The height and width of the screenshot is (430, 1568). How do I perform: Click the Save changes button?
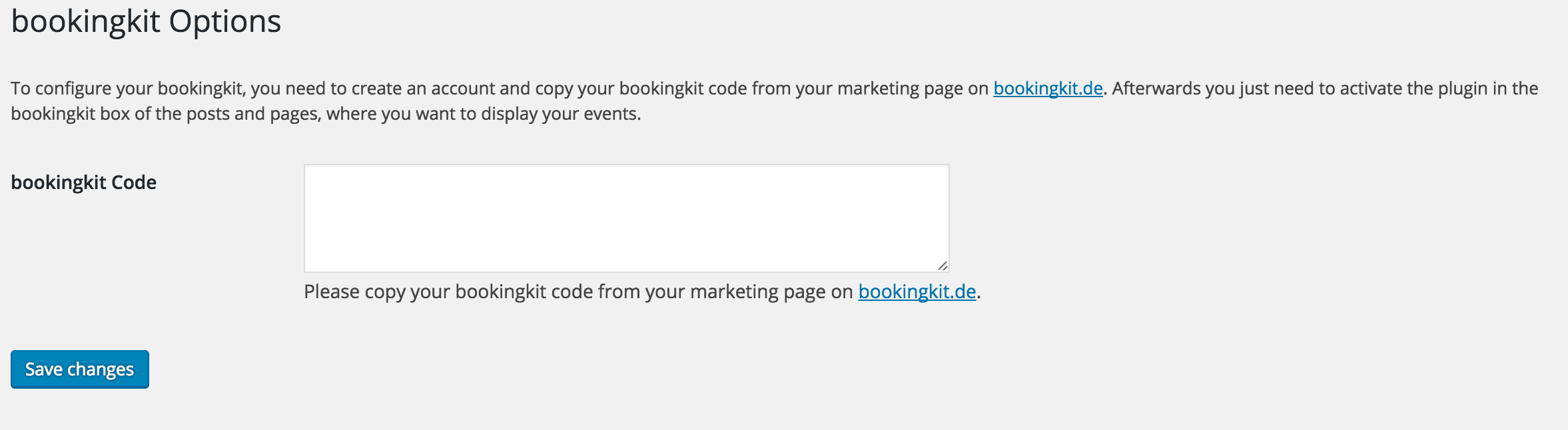[x=80, y=369]
